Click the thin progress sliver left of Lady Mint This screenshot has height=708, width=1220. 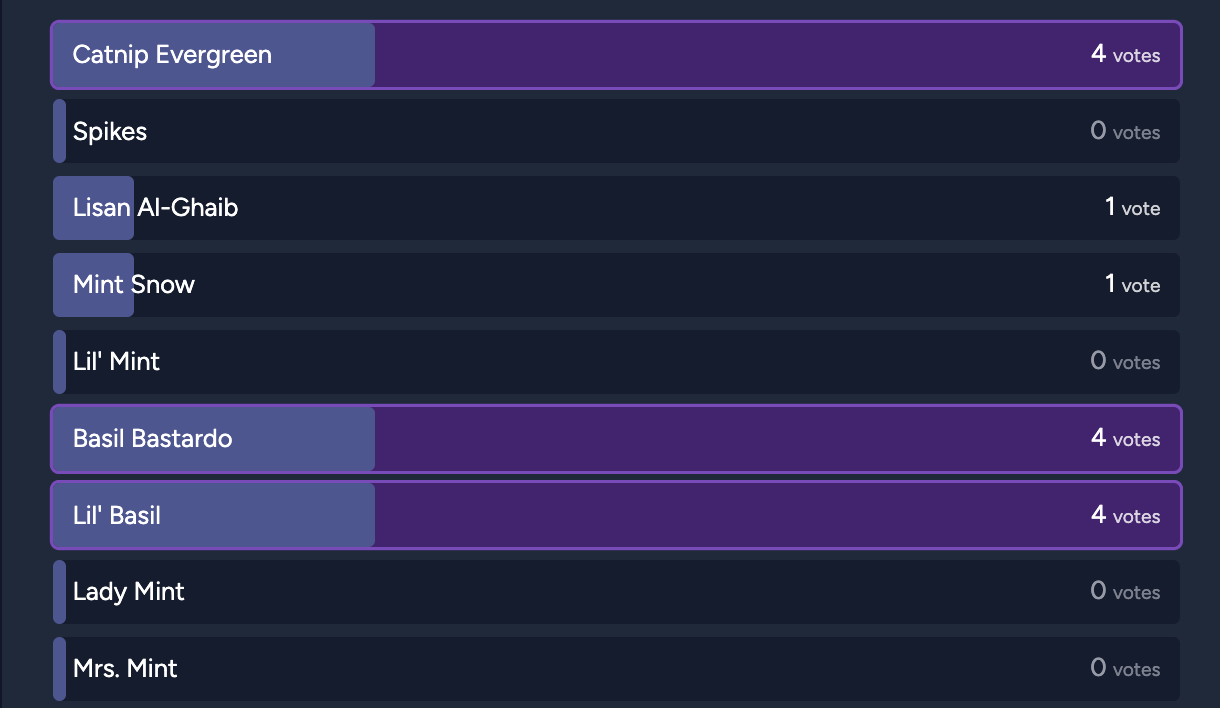point(59,592)
